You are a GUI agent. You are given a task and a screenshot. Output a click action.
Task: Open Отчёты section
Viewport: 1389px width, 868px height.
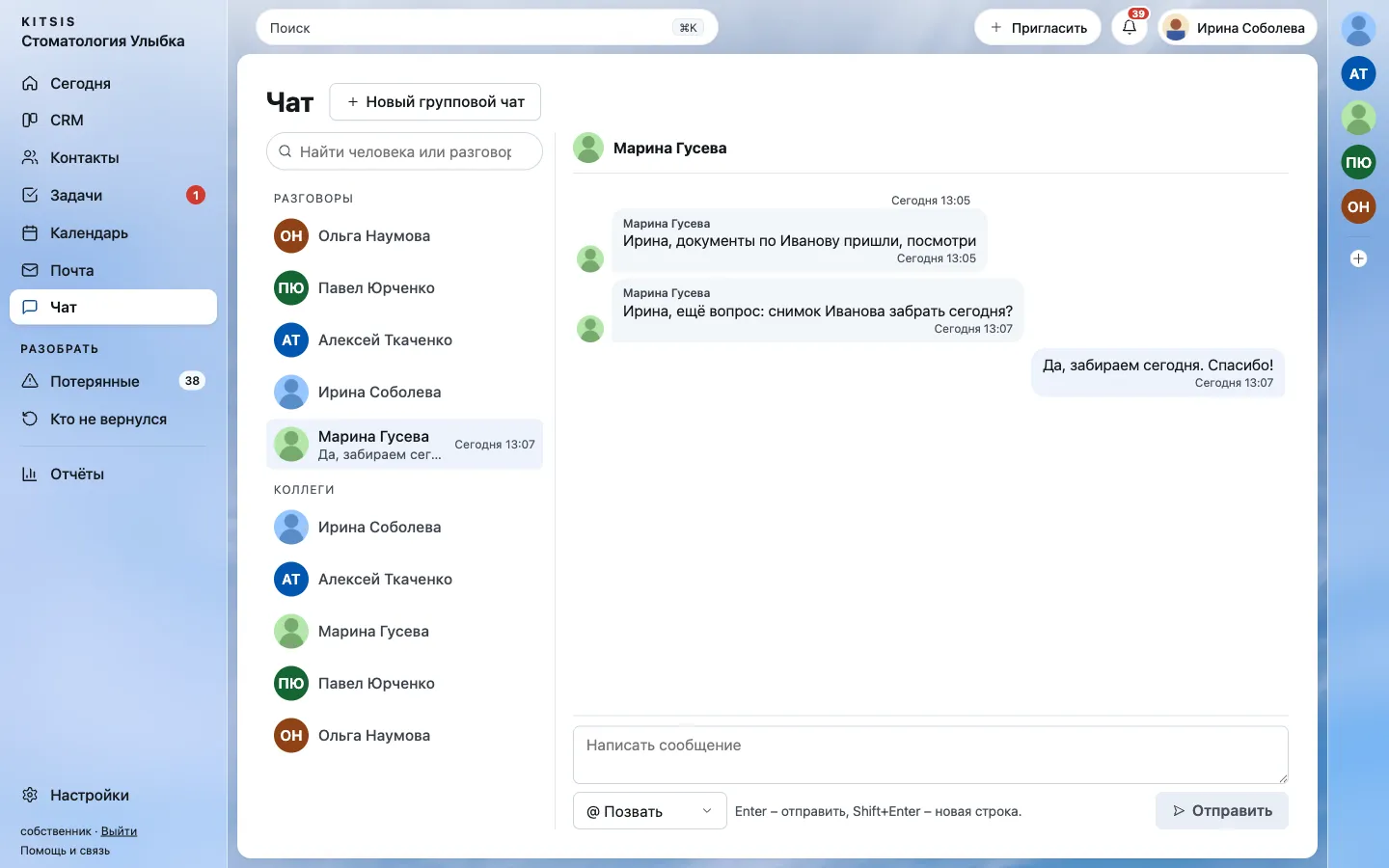click(113, 474)
